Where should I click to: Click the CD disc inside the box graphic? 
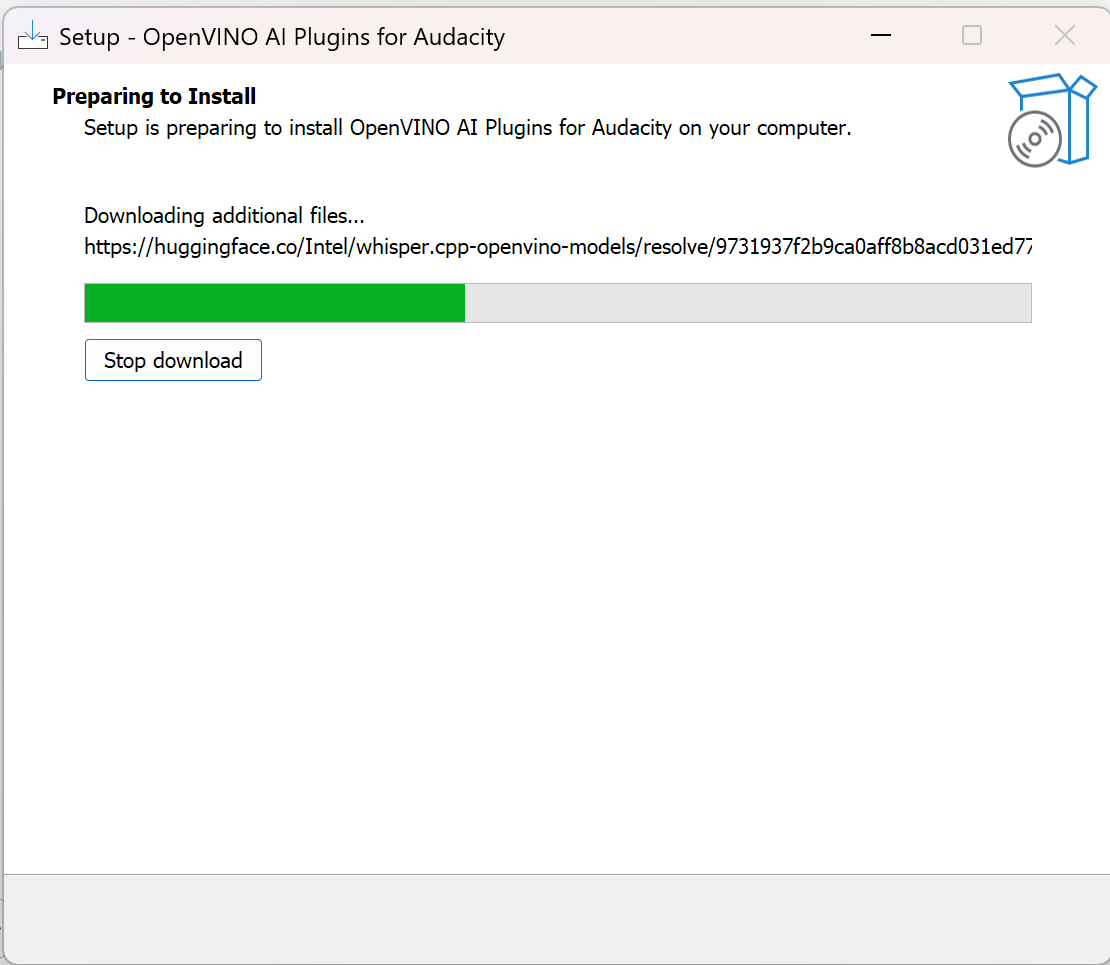(x=1034, y=139)
